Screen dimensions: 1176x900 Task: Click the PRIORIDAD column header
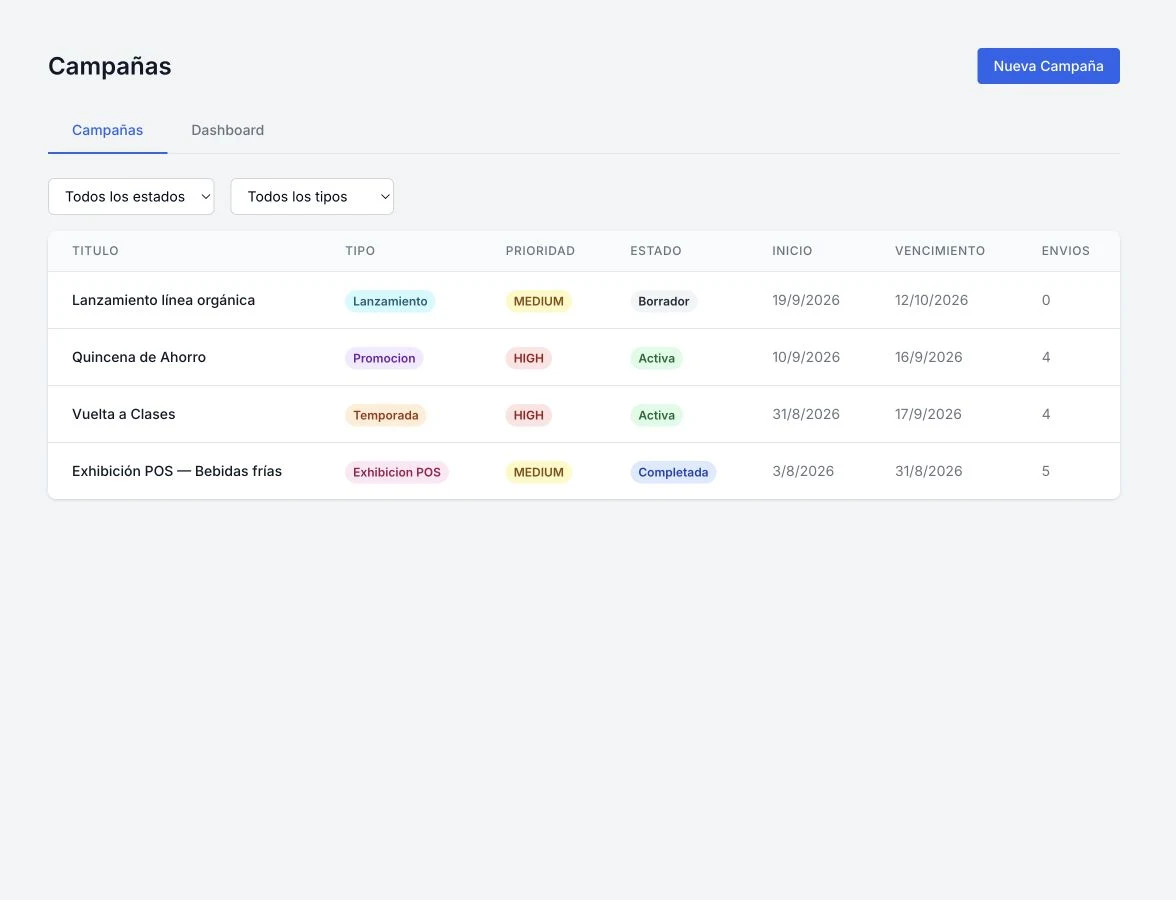point(540,250)
